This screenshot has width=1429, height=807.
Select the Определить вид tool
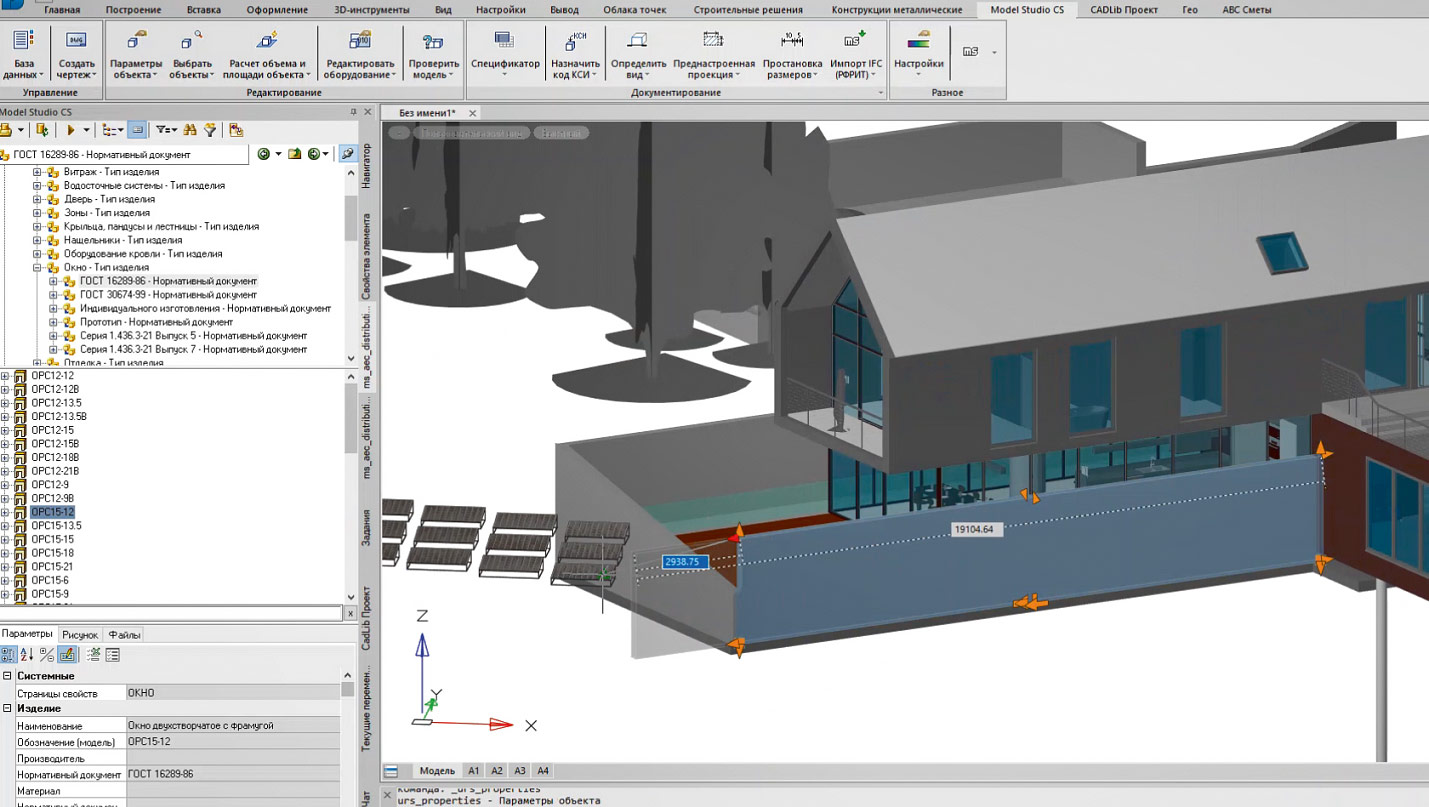click(638, 54)
